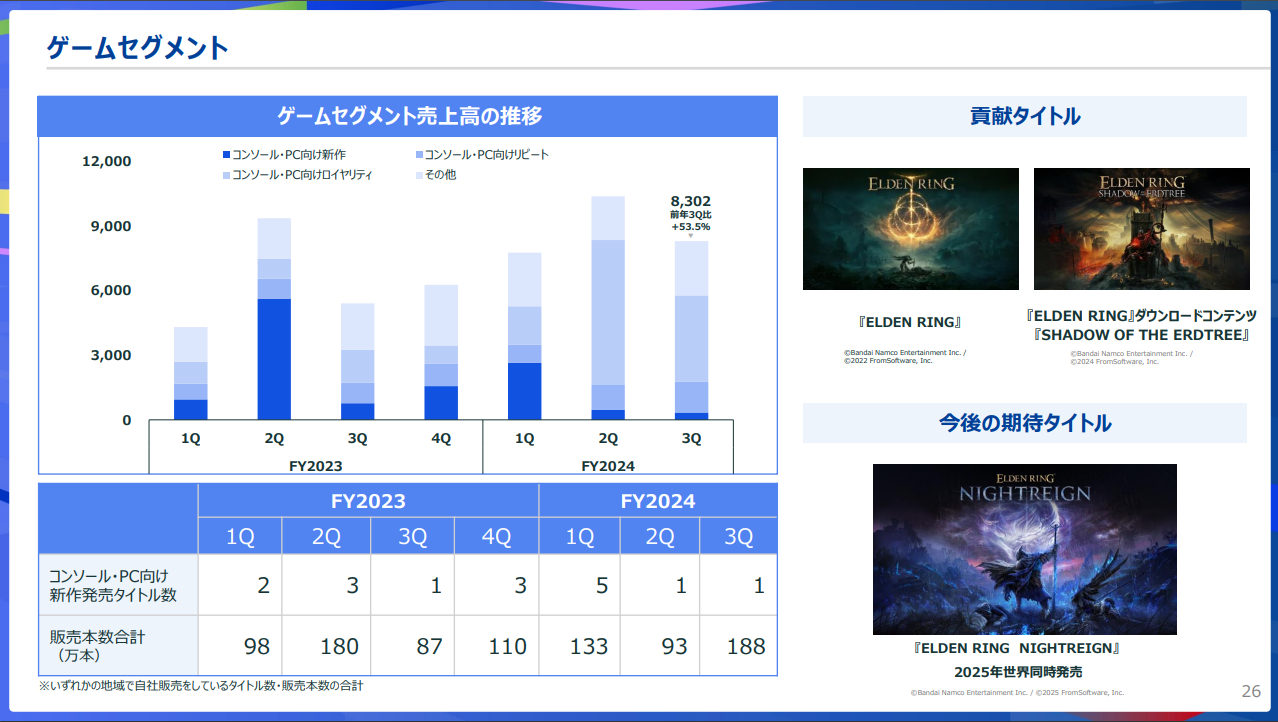Open the ELDEN RING cover image

click(x=910, y=229)
